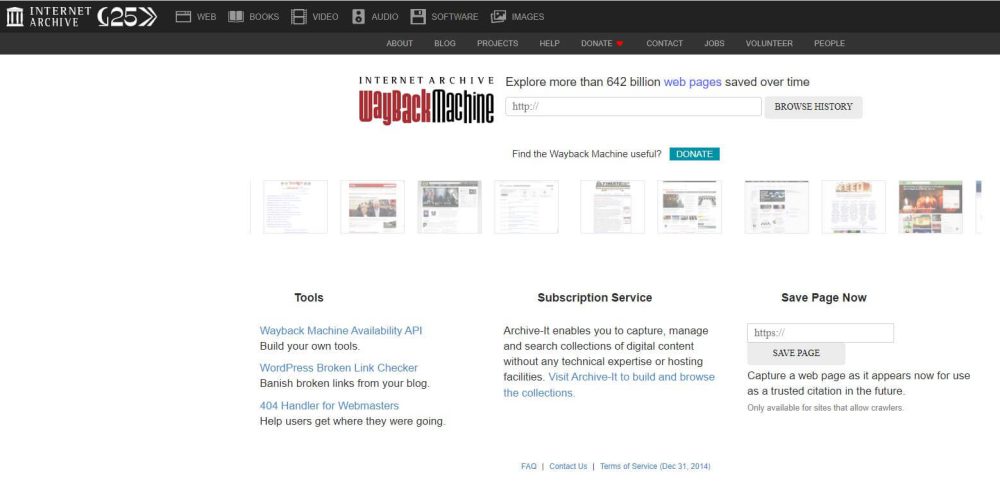Click the 'Tools' heading

[309, 298]
